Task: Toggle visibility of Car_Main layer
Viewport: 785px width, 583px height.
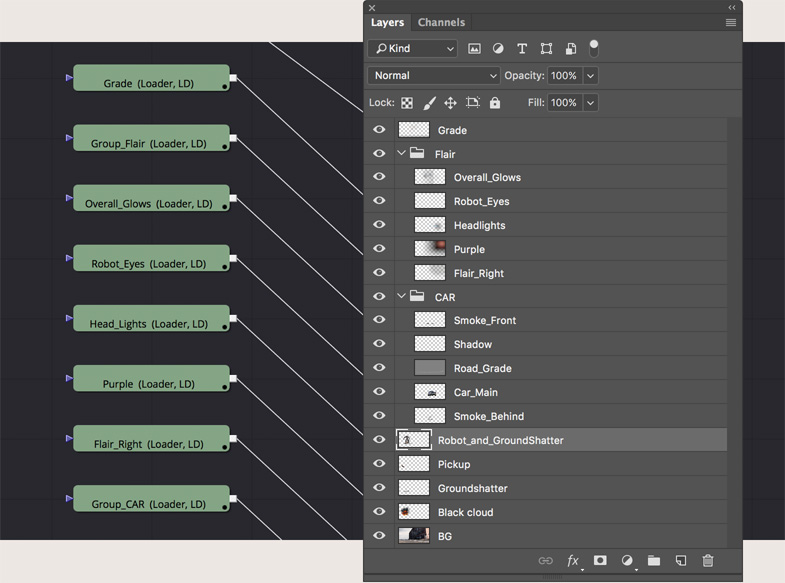Action: [x=379, y=392]
